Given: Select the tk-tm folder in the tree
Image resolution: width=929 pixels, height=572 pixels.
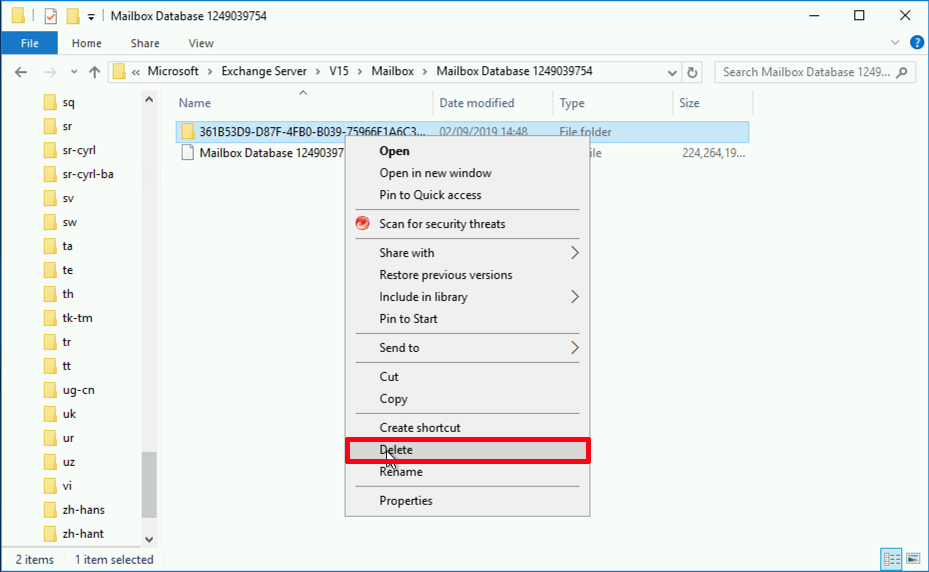Looking at the screenshot, I should point(78,318).
